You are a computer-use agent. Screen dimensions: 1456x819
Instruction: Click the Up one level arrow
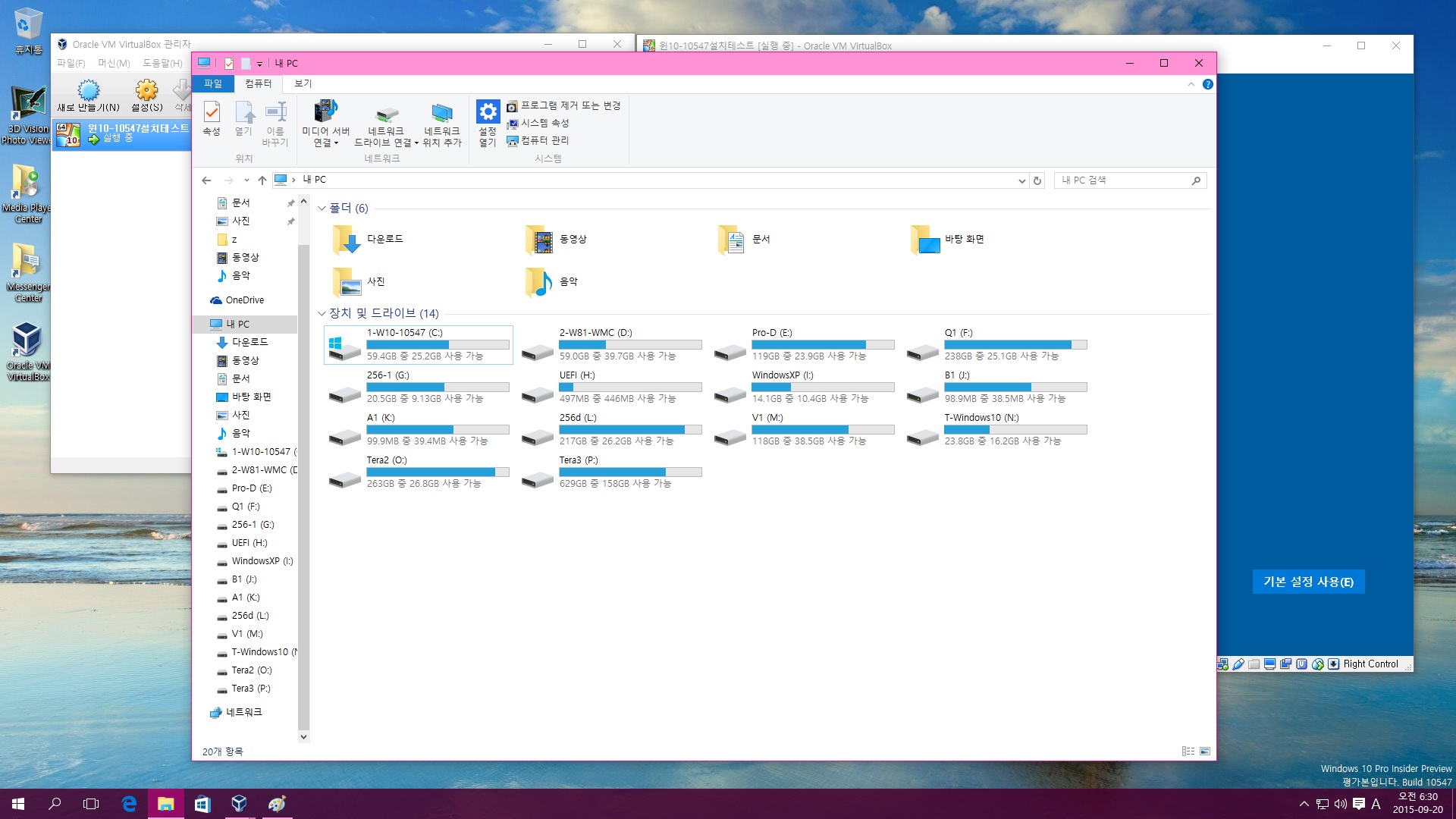pyautogui.click(x=262, y=180)
